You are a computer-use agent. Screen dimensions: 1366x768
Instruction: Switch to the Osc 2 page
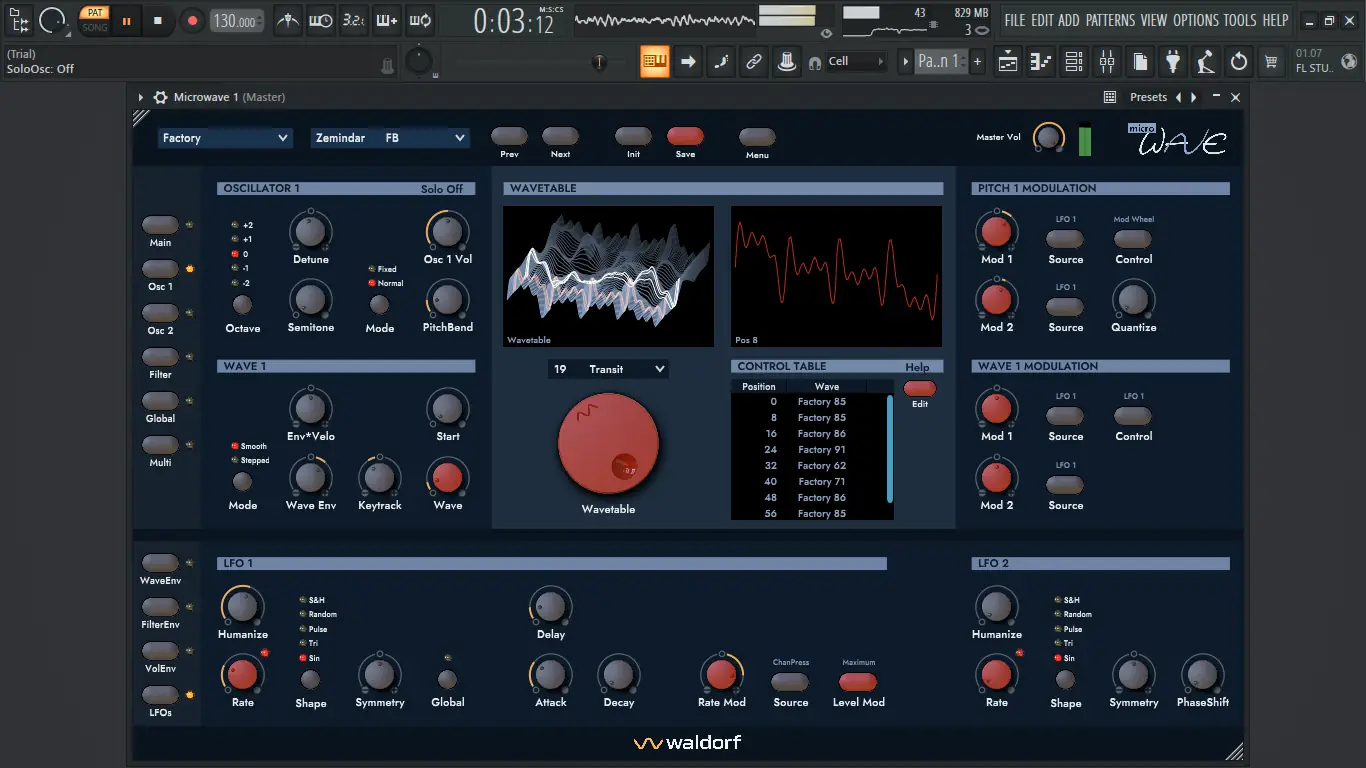(x=160, y=313)
